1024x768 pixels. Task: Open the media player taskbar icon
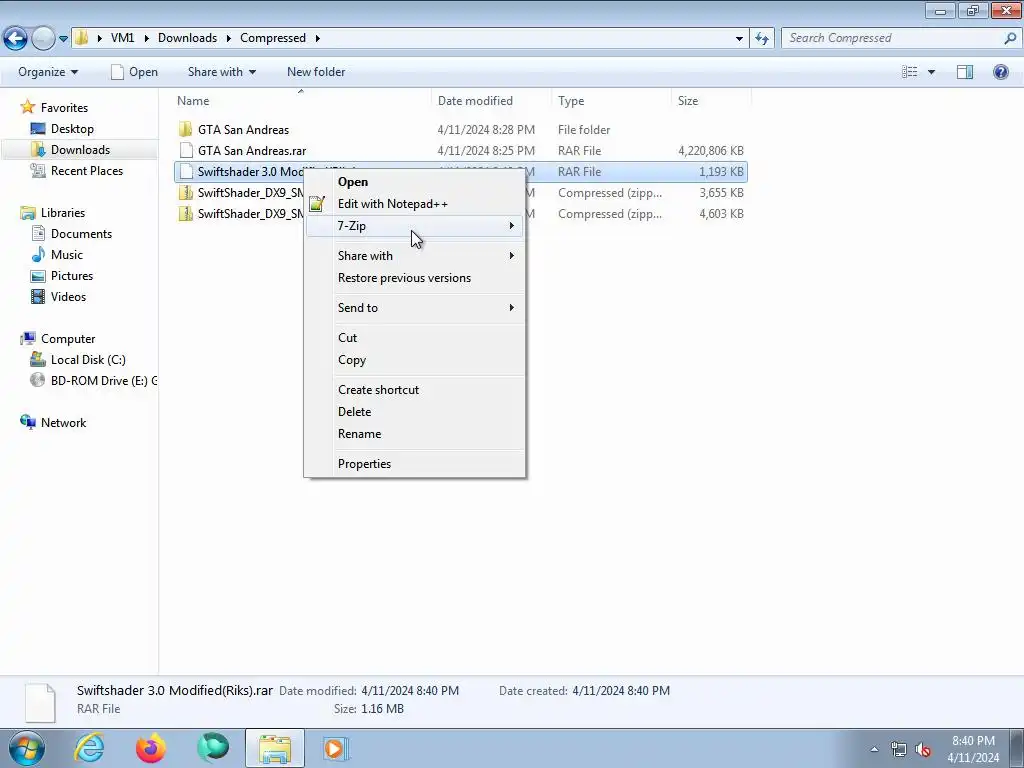tap(336, 748)
